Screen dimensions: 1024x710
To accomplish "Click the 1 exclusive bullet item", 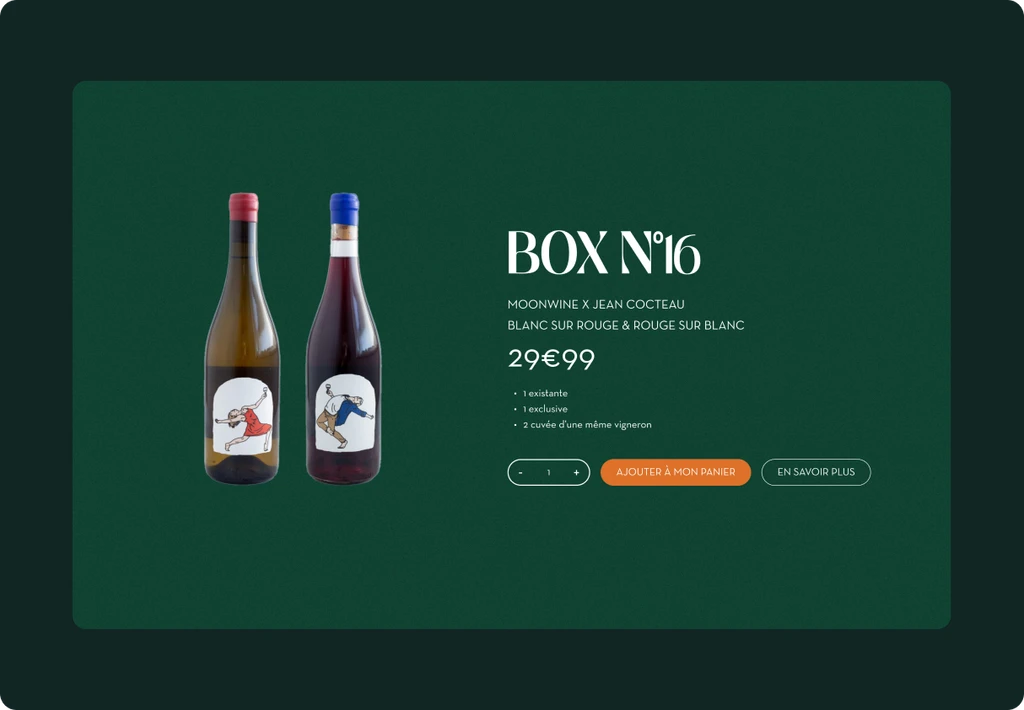I will tap(545, 409).
